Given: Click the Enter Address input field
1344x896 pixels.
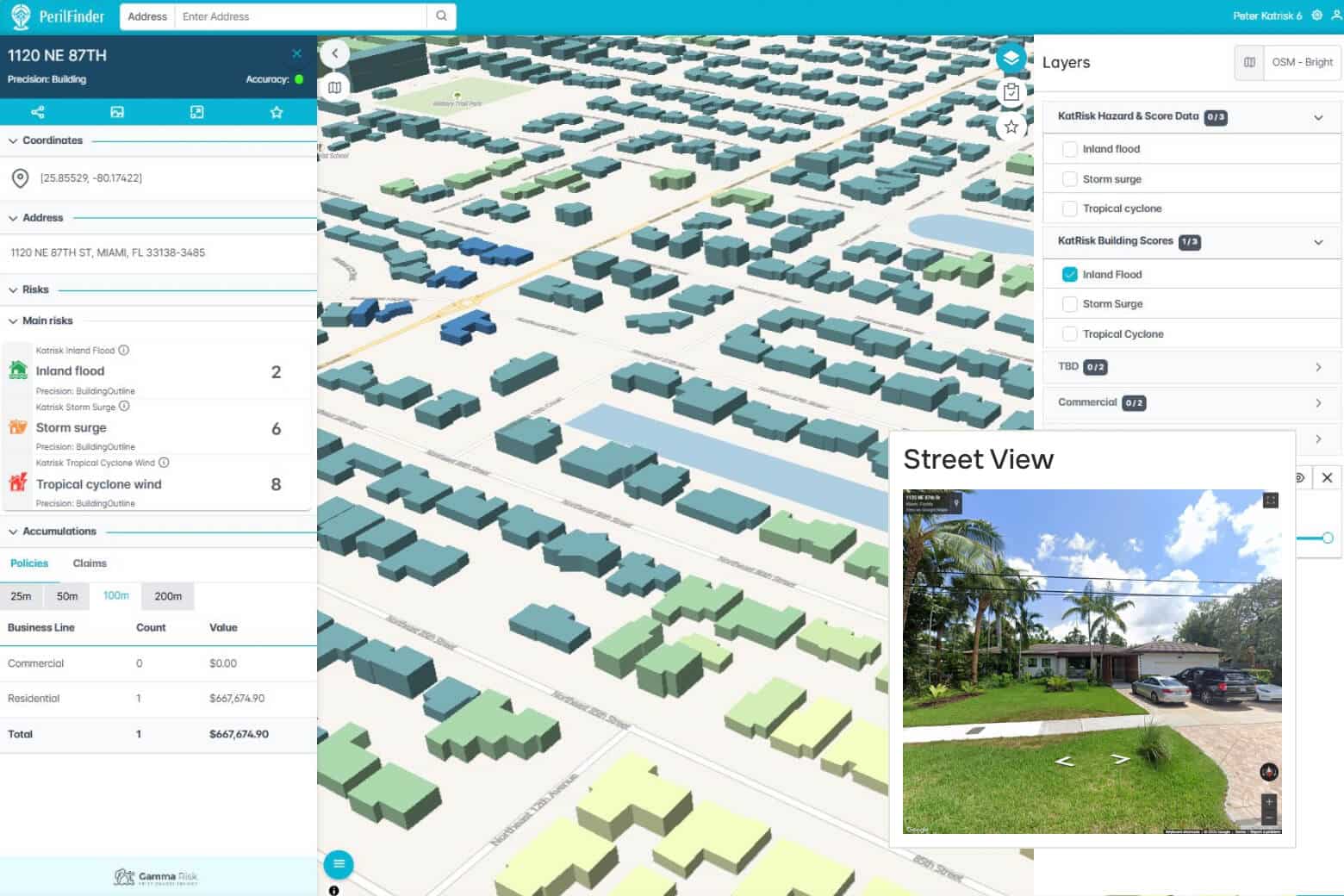Looking at the screenshot, I should tap(302, 16).
